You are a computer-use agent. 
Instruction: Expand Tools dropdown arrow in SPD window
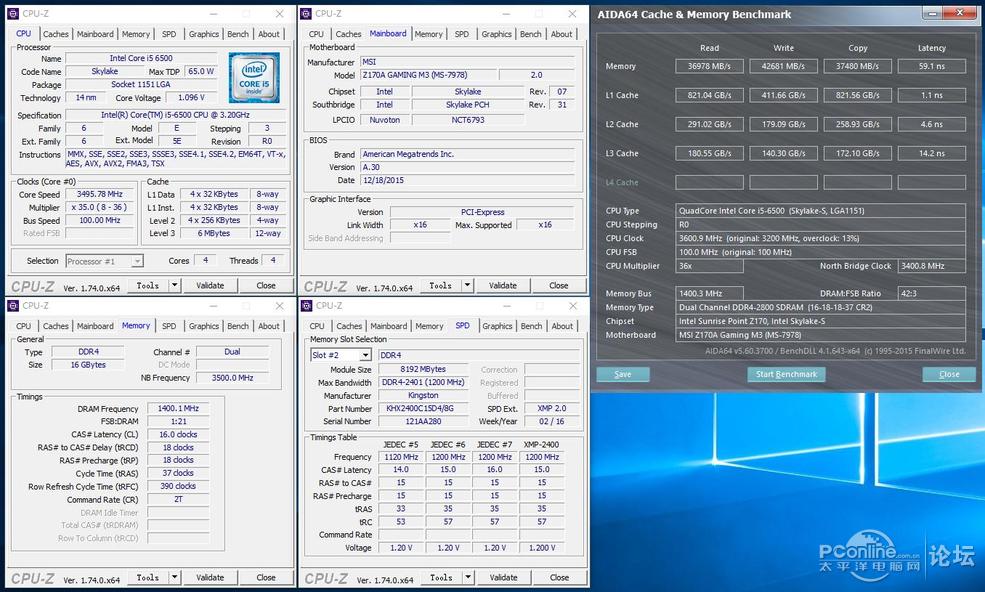coord(468,577)
